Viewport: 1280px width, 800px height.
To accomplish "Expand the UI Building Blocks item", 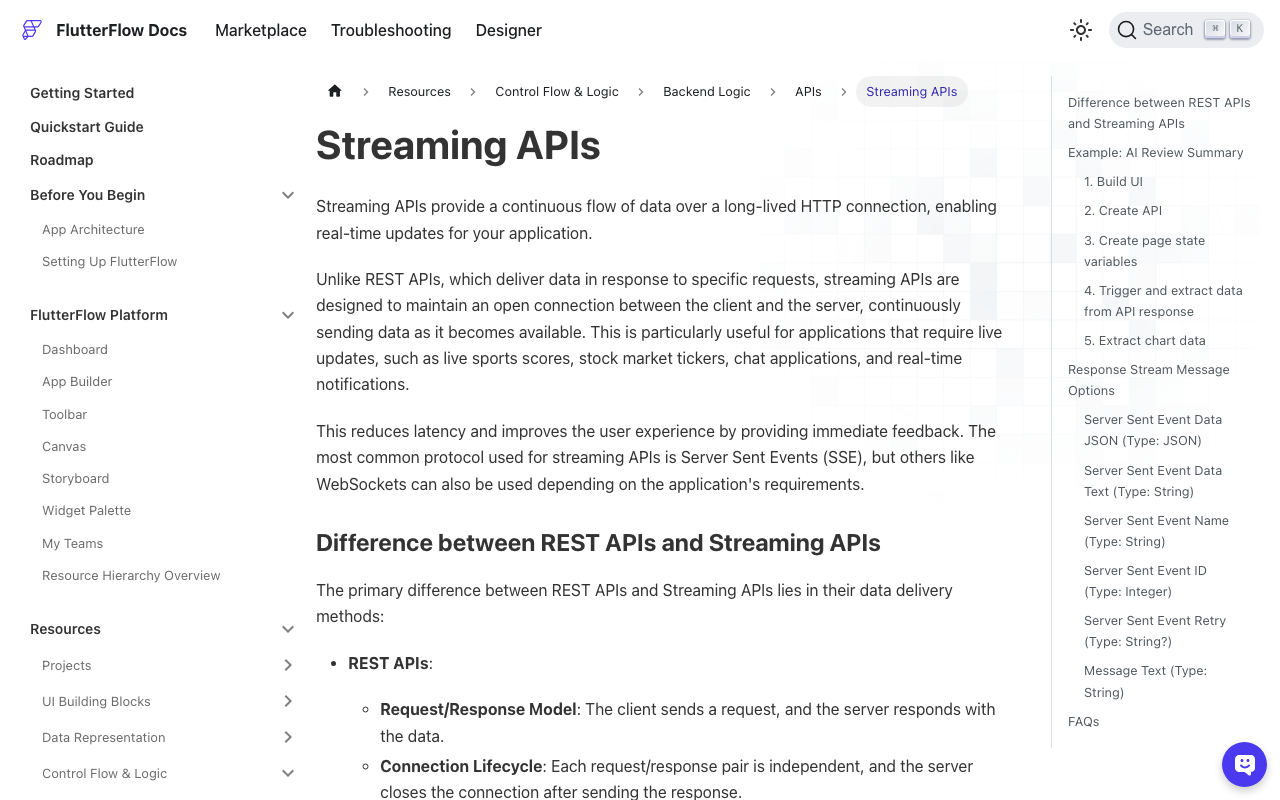I will point(288,701).
